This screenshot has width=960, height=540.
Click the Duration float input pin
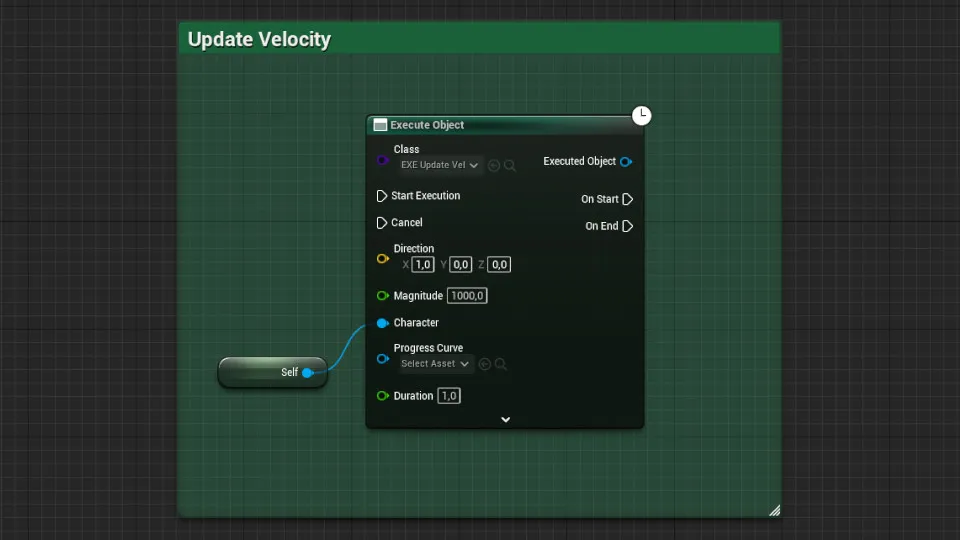(x=383, y=396)
